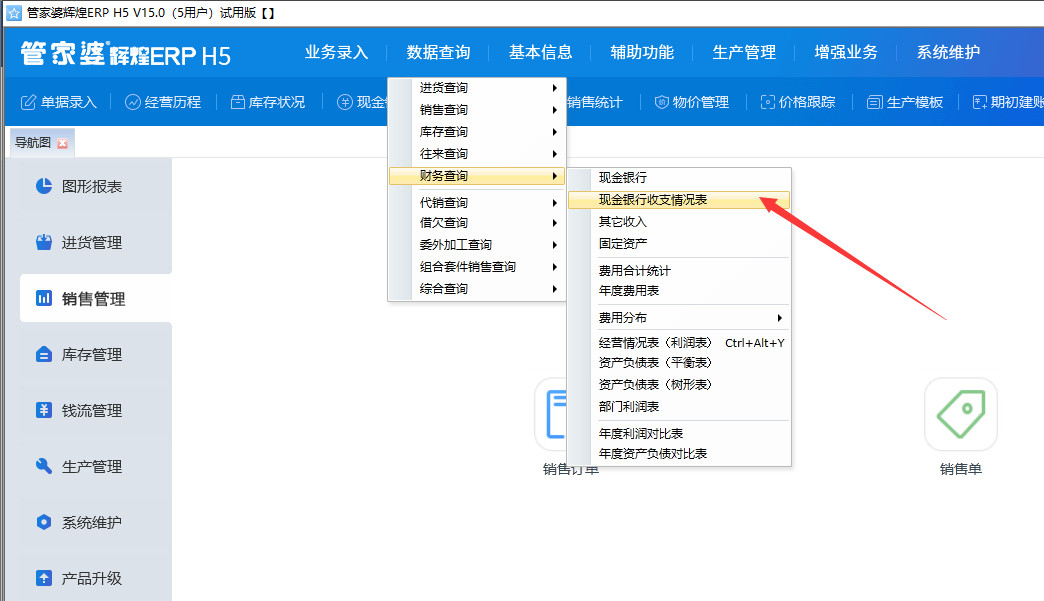Click the 钱流管理 yen icon
Screen dimensions: 1044x601
pos(44,410)
